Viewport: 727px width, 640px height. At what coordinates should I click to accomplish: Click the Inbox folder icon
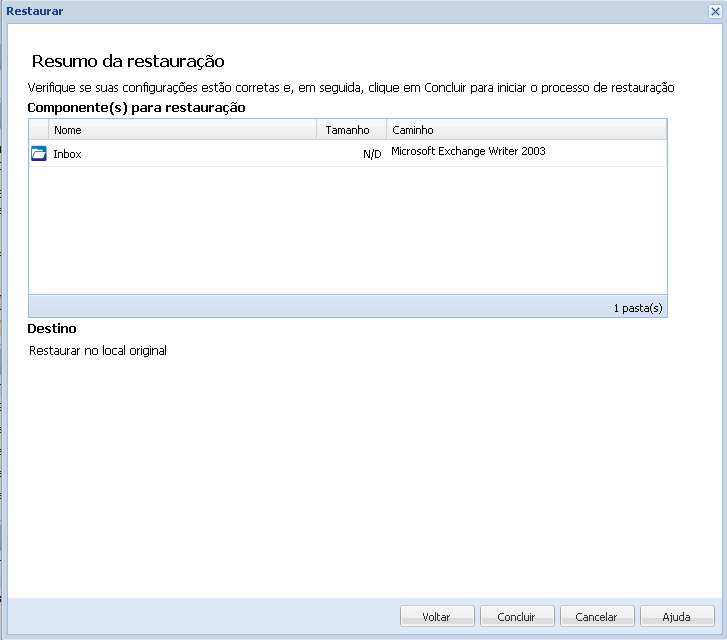[x=39, y=154]
